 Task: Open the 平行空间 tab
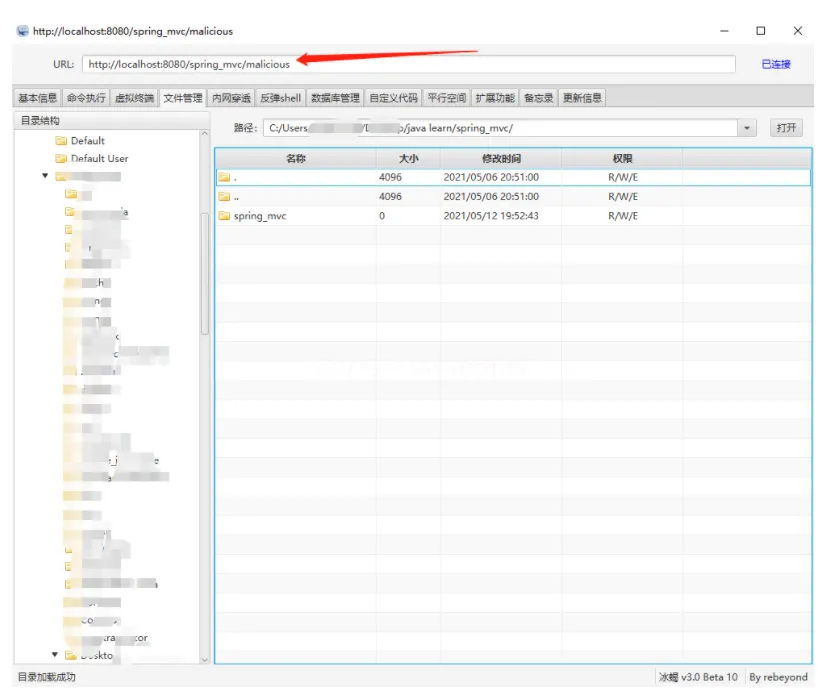[x=447, y=98]
